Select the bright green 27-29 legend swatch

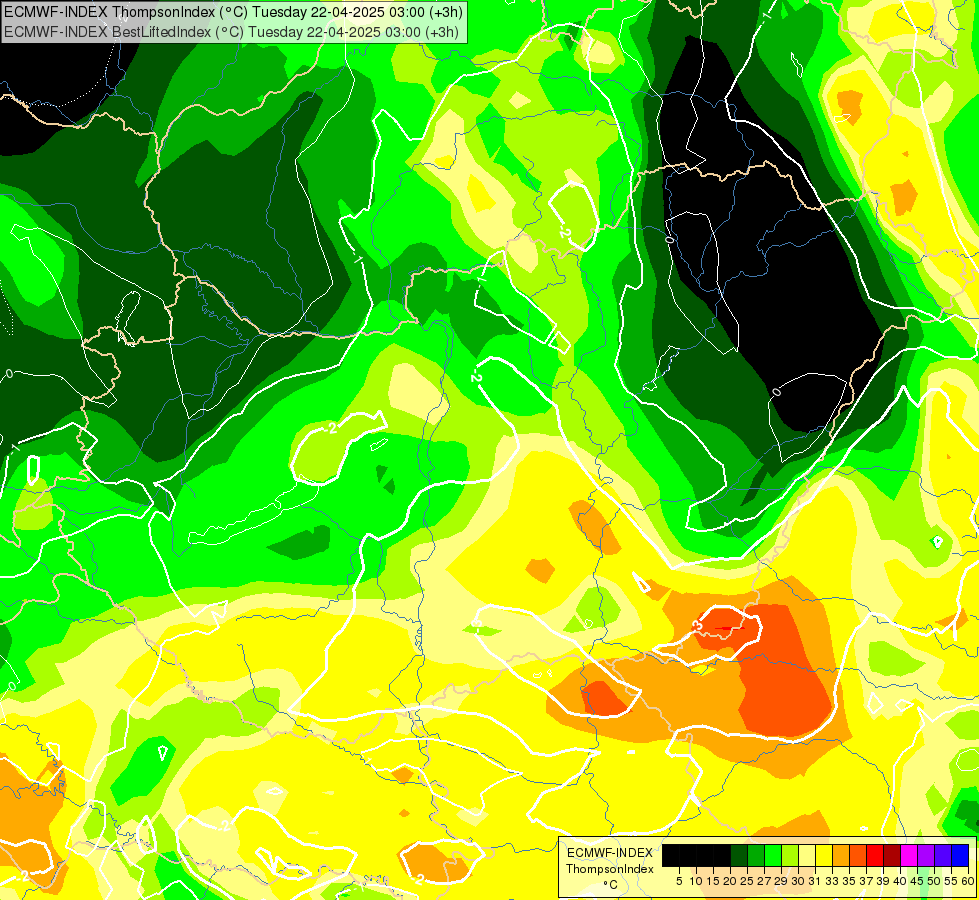tap(773, 856)
